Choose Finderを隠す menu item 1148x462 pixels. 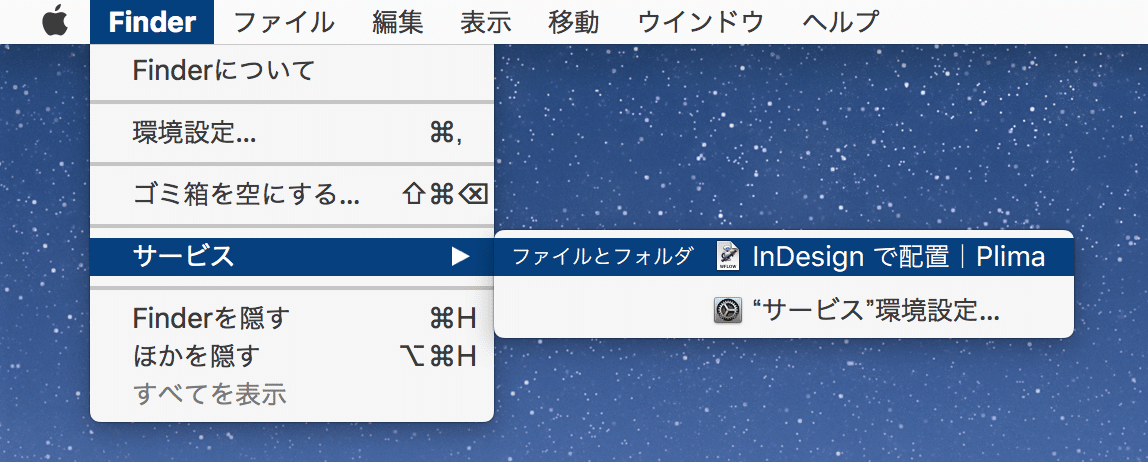292,318
